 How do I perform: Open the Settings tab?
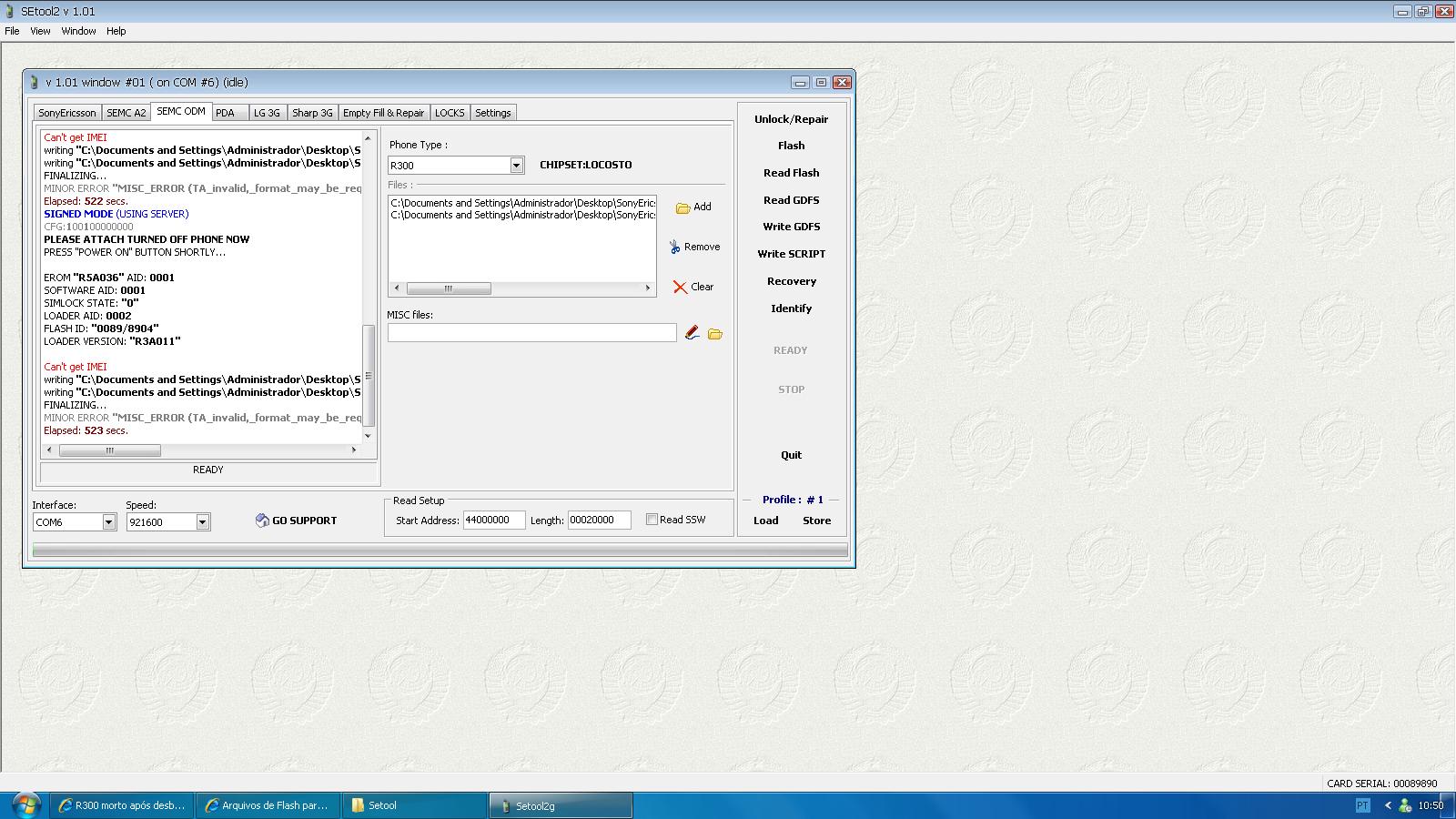(493, 113)
